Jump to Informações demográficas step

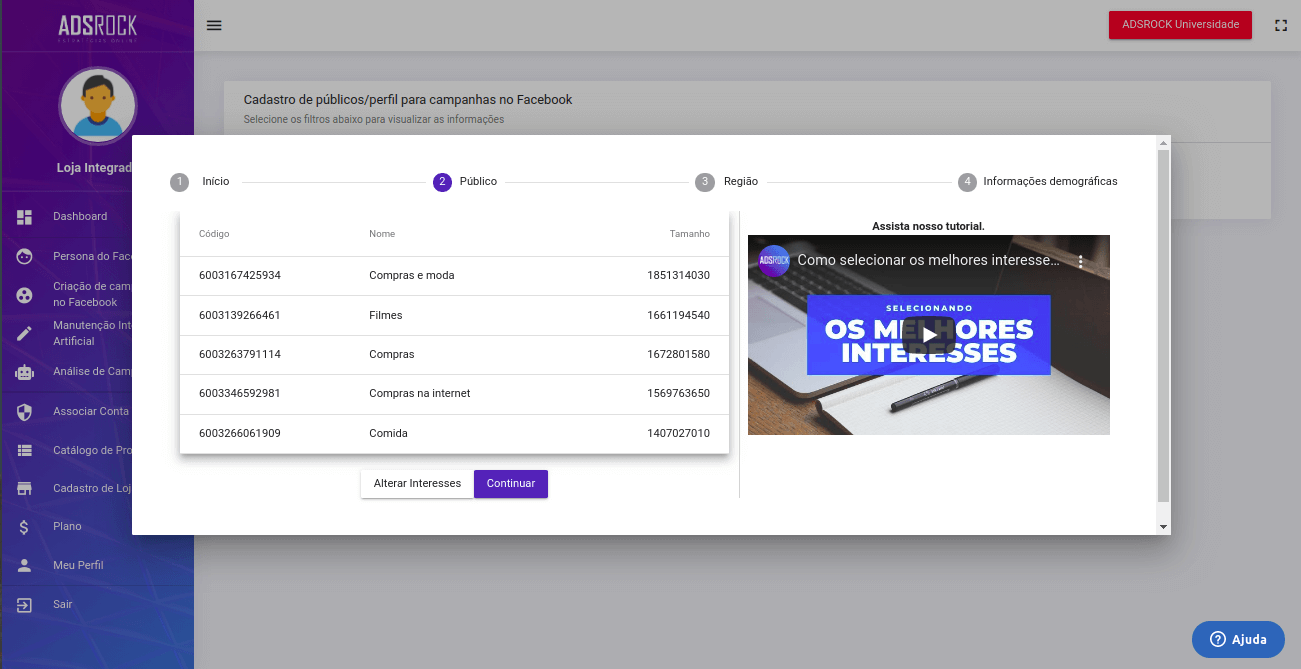(1038, 182)
